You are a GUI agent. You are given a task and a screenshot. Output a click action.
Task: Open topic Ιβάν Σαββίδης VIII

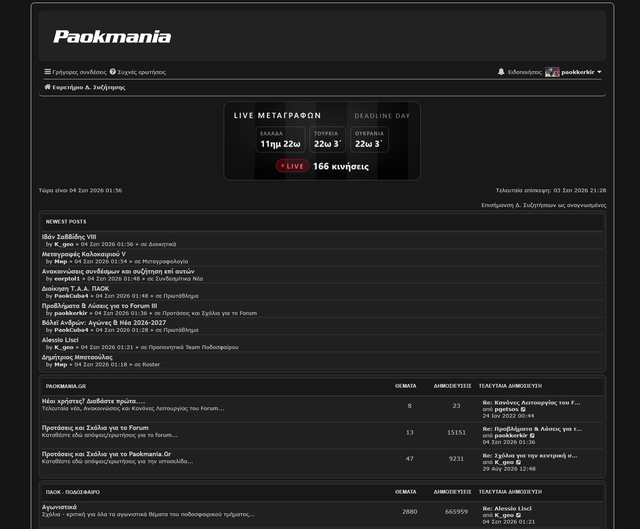coord(69,237)
